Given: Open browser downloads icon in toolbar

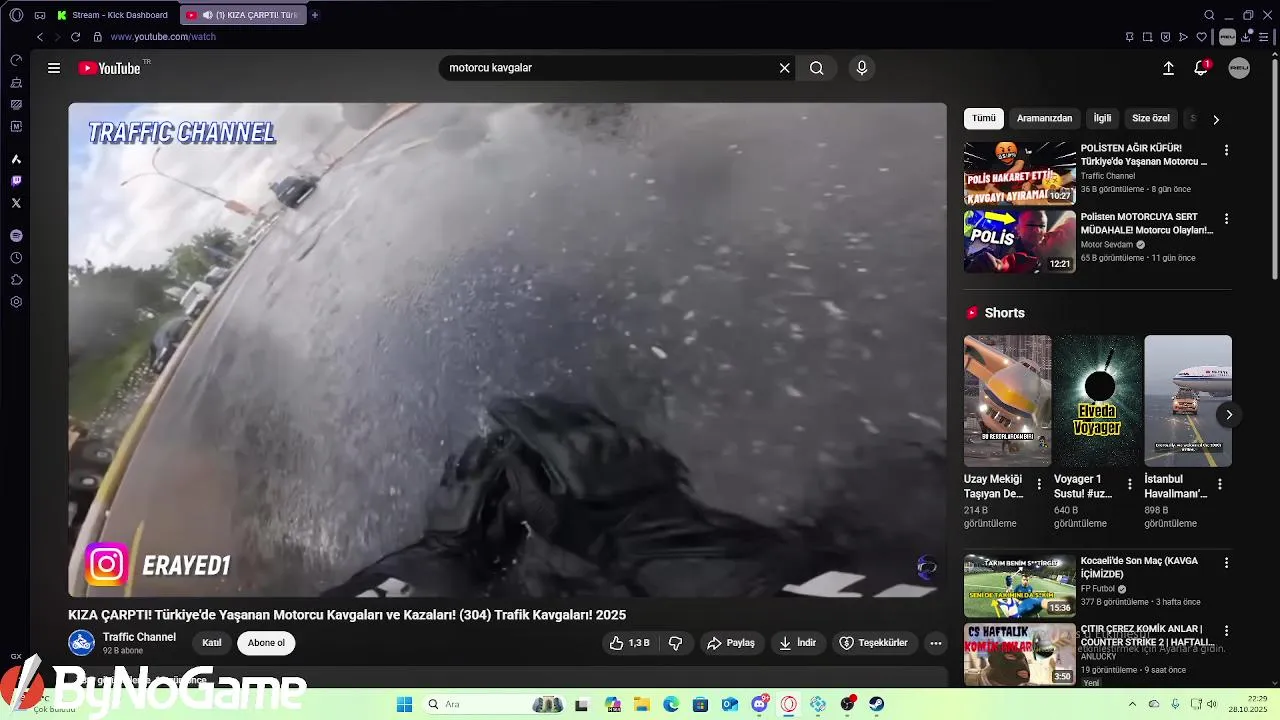Looking at the screenshot, I should point(1247,37).
